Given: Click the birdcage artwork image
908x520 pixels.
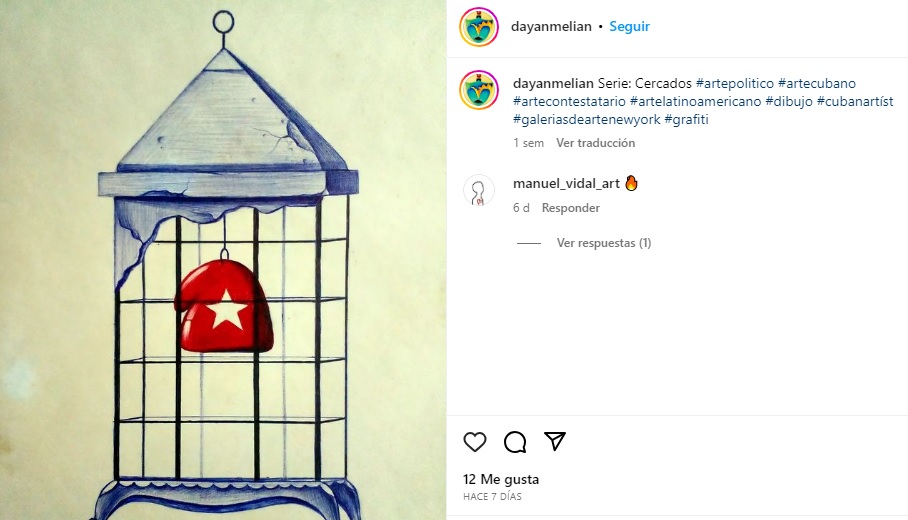Looking at the screenshot, I should (223, 260).
